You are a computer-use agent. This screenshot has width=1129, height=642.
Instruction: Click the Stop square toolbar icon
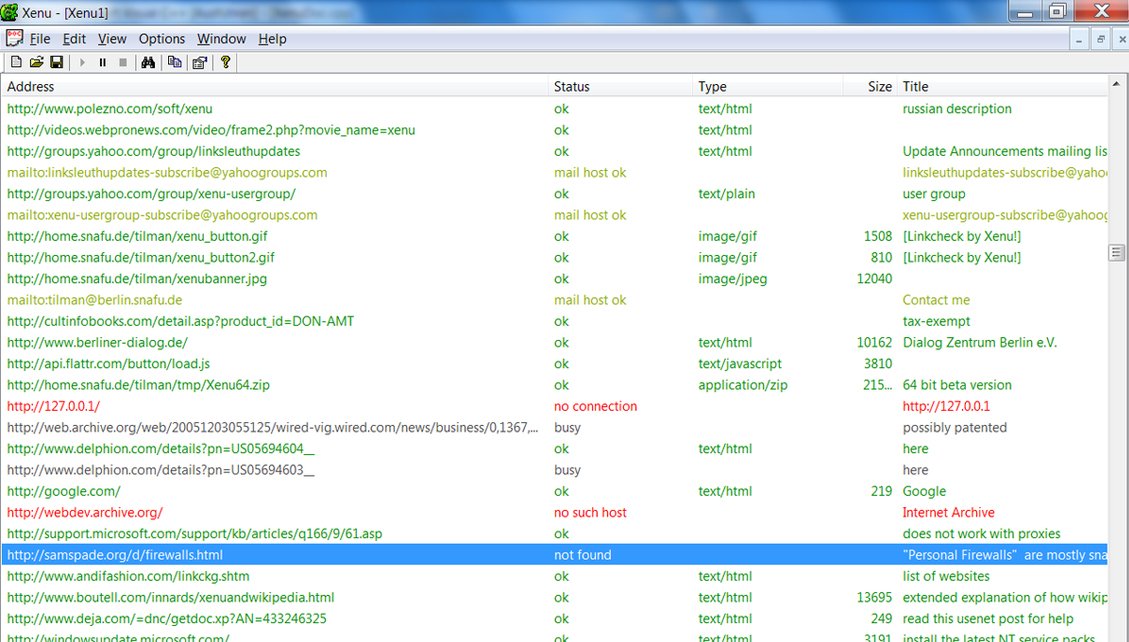coord(123,63)
